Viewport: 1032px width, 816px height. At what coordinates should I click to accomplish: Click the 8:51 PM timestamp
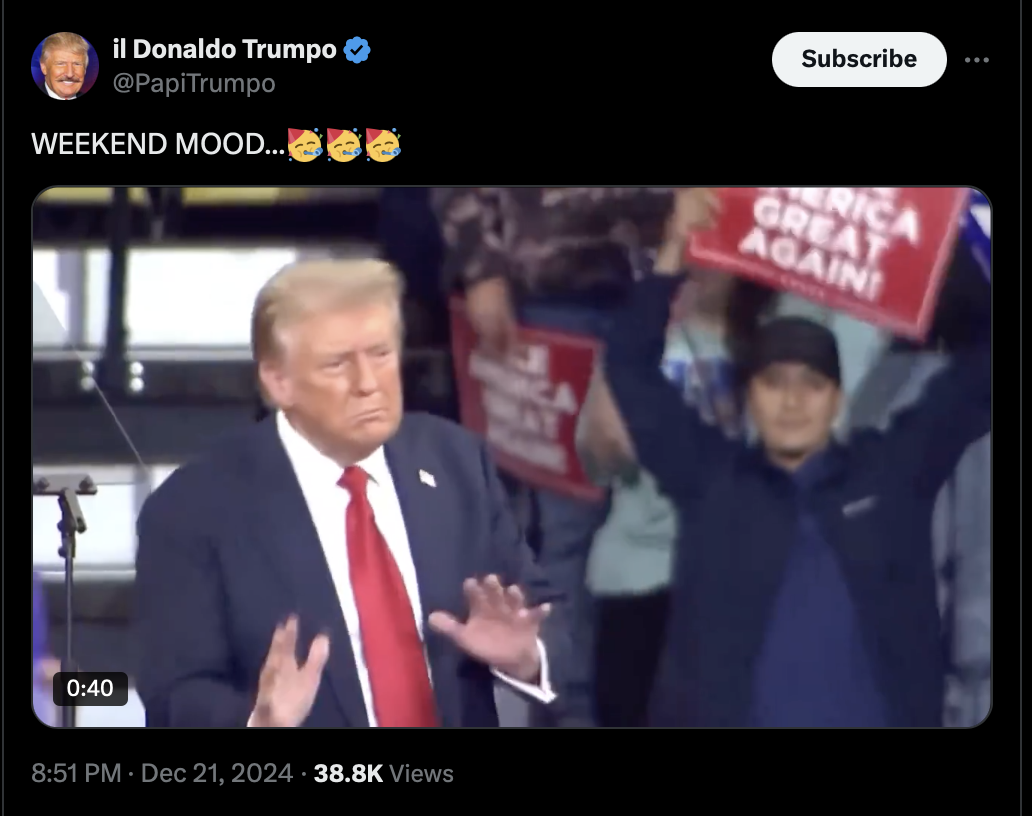click(76, 773)
